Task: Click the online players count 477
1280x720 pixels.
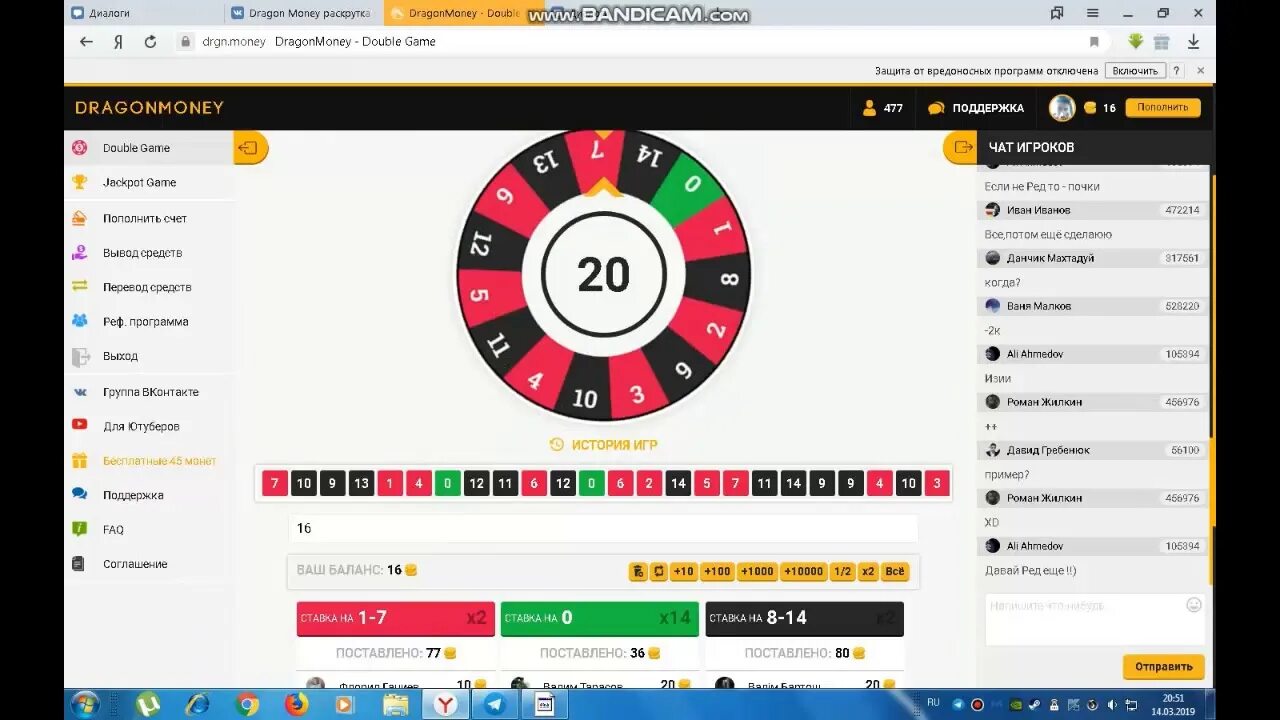Action: (883, 108)
